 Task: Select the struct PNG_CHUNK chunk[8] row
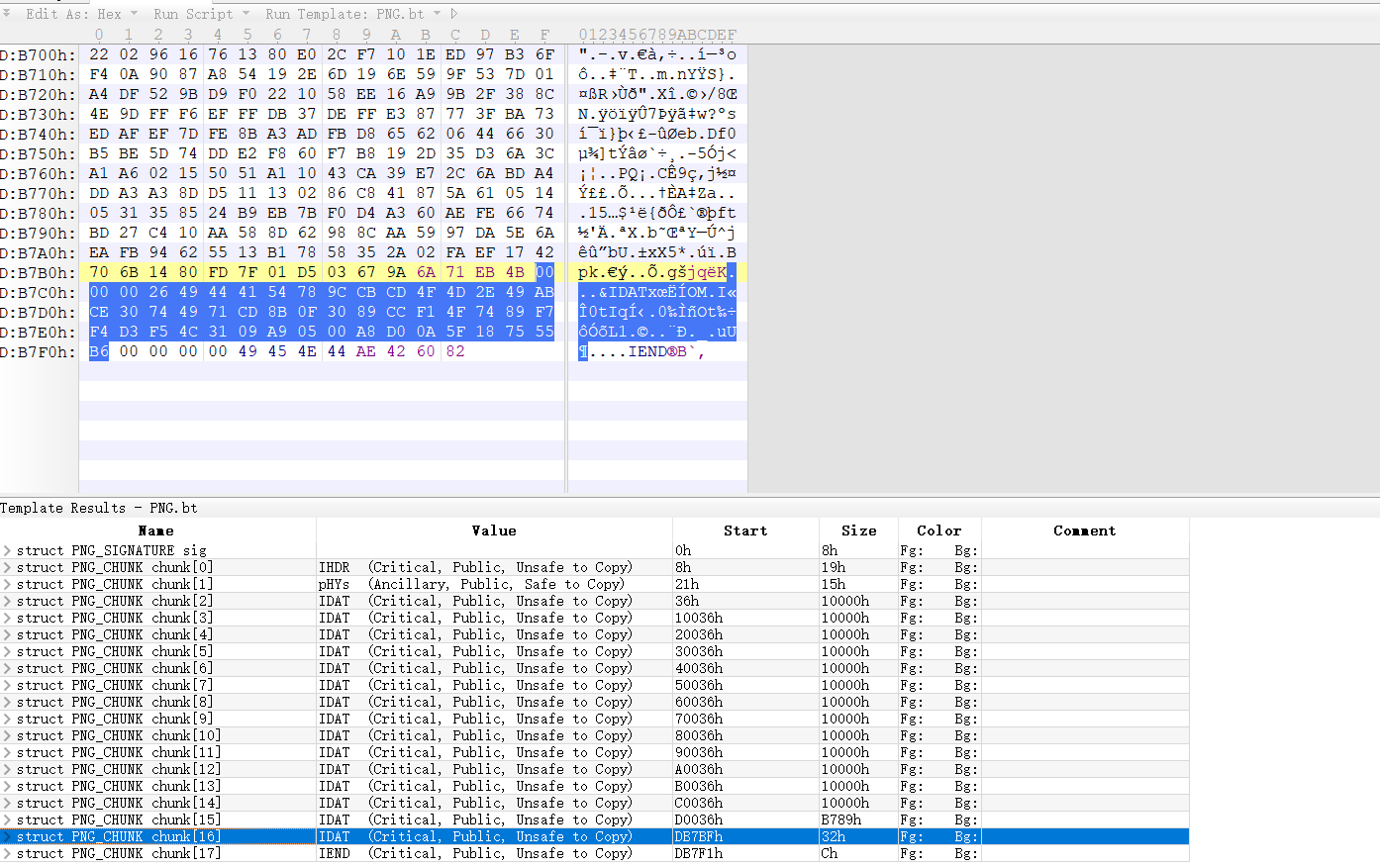tap(594, 703)
